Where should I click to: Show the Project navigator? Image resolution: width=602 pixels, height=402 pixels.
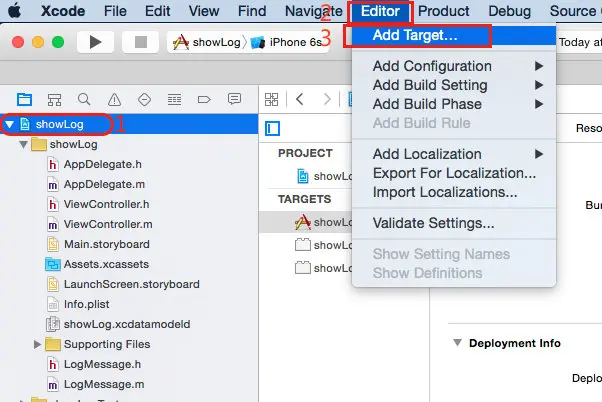click(x=24, y=99)
